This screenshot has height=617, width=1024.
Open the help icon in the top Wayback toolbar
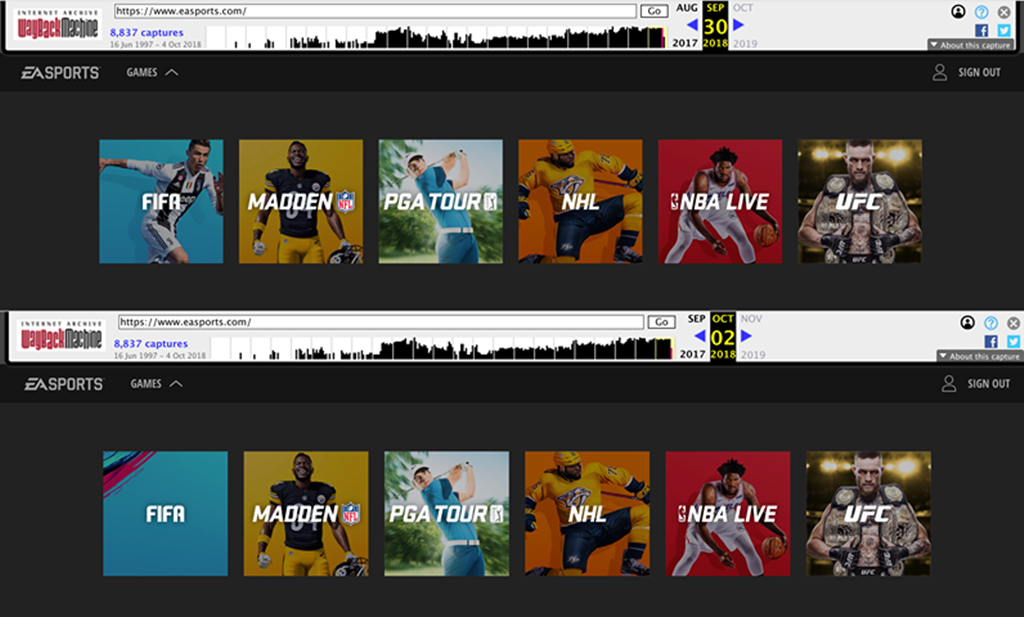click(981, 12)
